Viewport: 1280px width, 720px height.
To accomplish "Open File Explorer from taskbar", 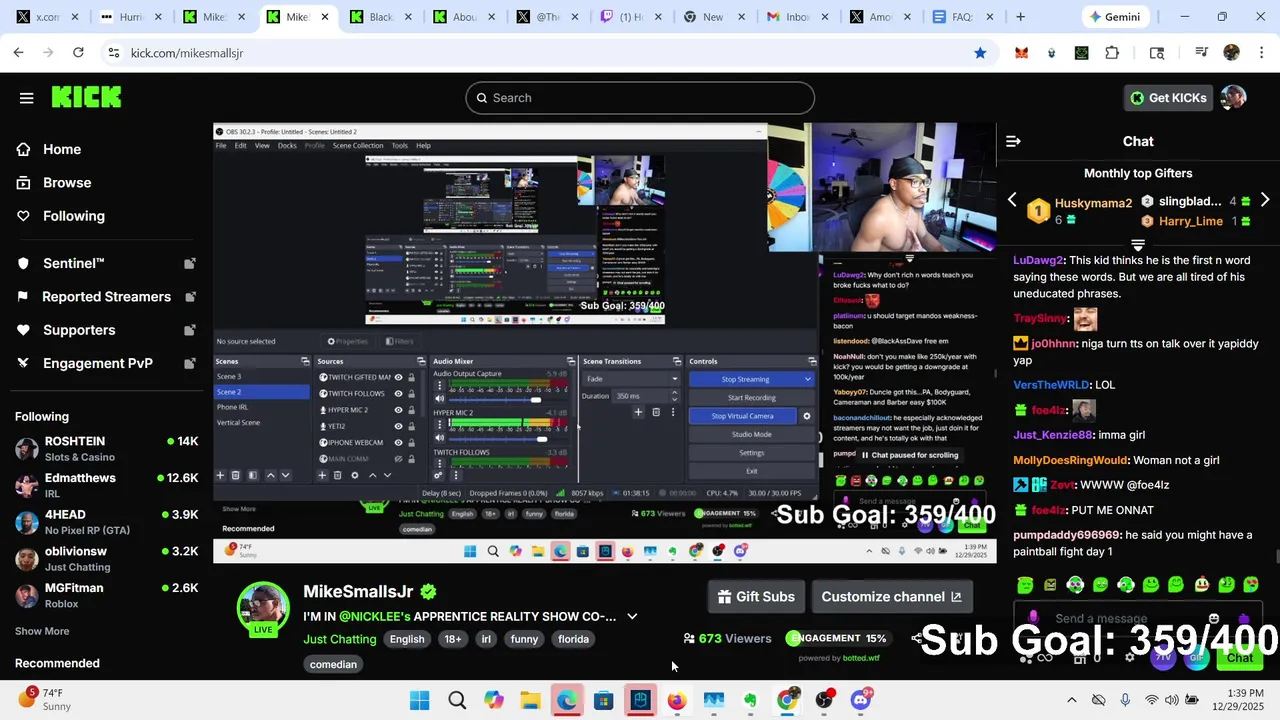I will tap(530, 700).
